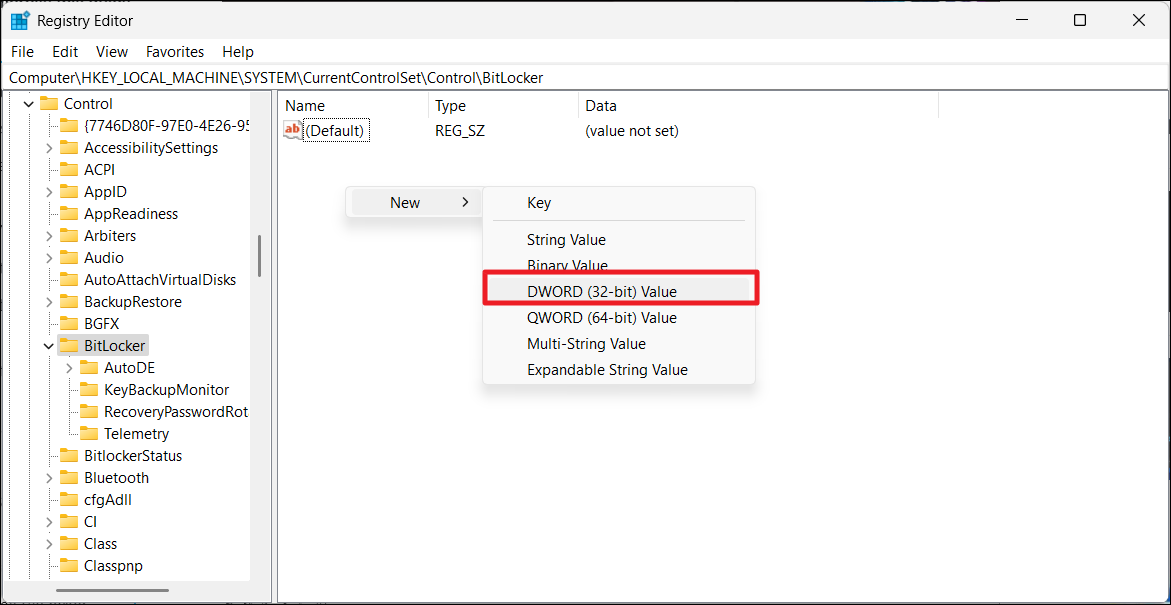The width and height of the screenshot is (1171, 605).
Task: Open the View menu
Action: point(112,52)
